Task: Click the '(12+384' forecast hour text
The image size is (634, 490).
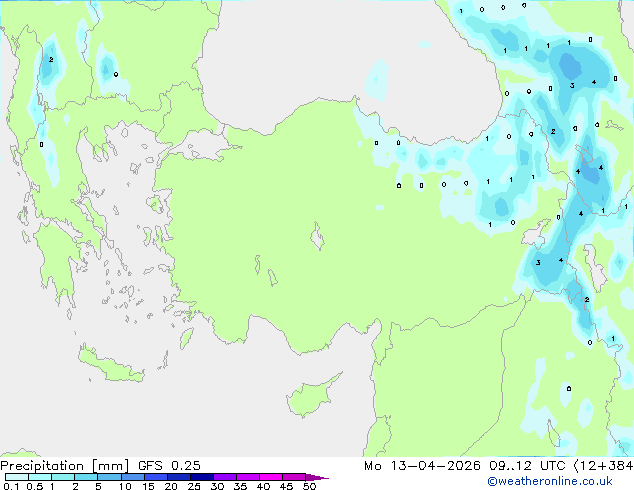Action: click(603, 466)
